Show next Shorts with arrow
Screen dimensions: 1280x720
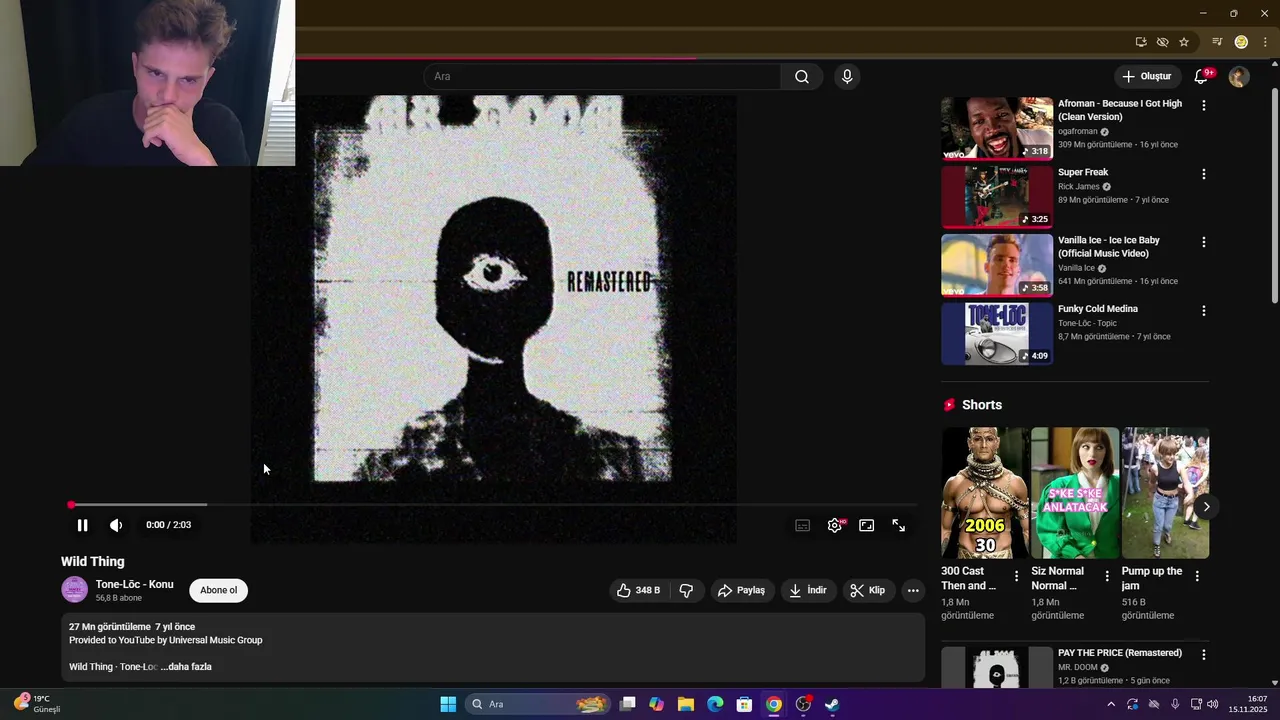(x=1206, y=507)
